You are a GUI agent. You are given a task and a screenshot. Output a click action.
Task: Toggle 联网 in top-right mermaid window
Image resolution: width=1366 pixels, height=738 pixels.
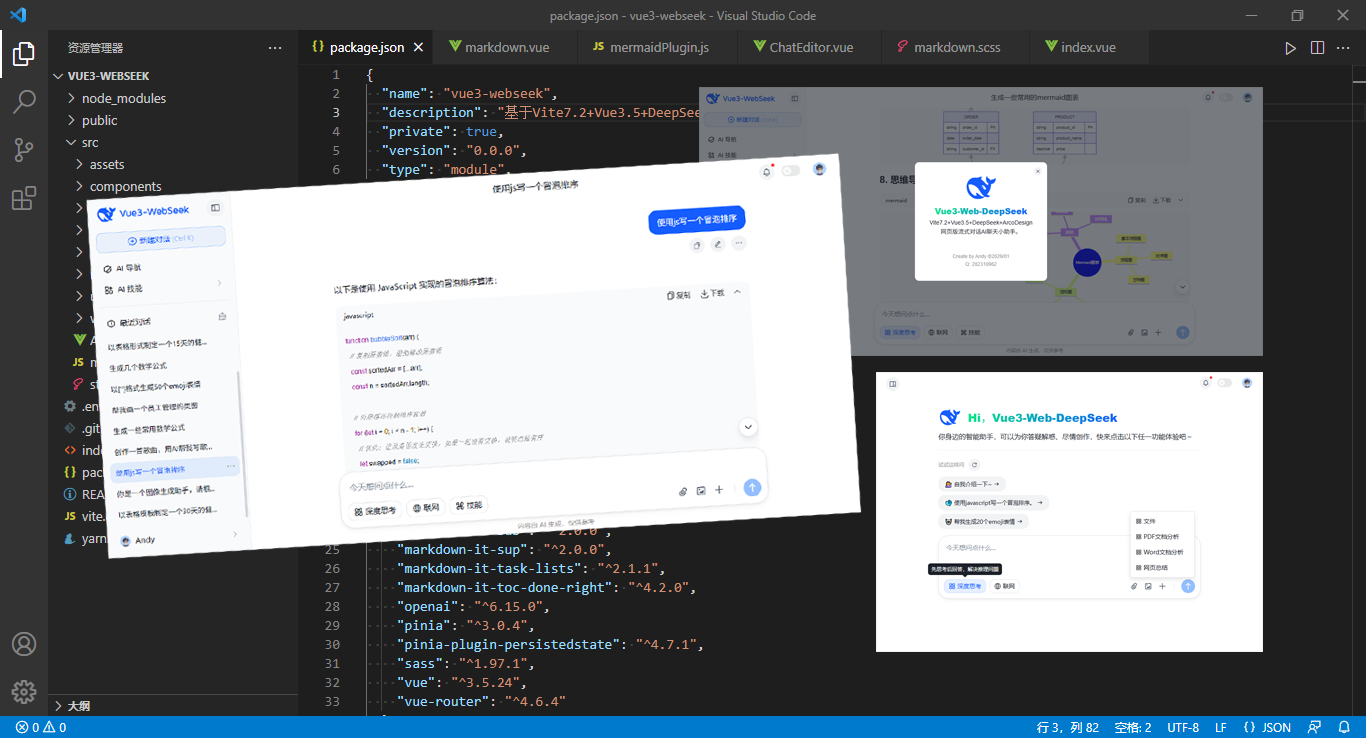[937, 332]
